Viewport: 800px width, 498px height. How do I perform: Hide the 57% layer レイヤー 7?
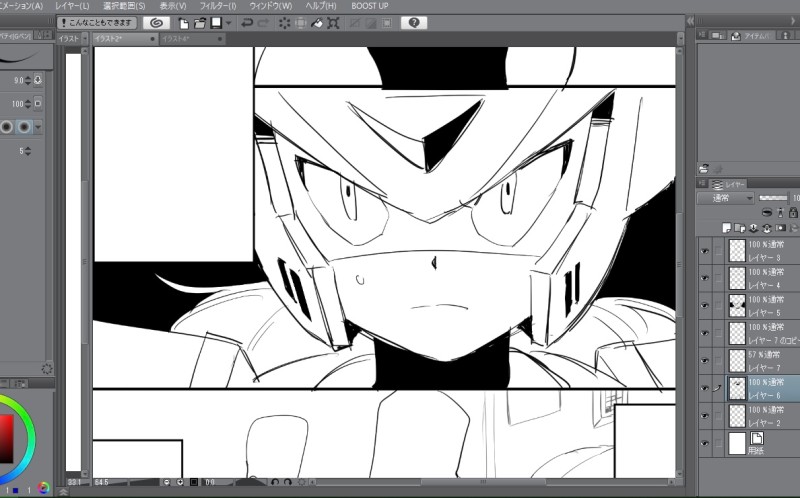(705, 360)
